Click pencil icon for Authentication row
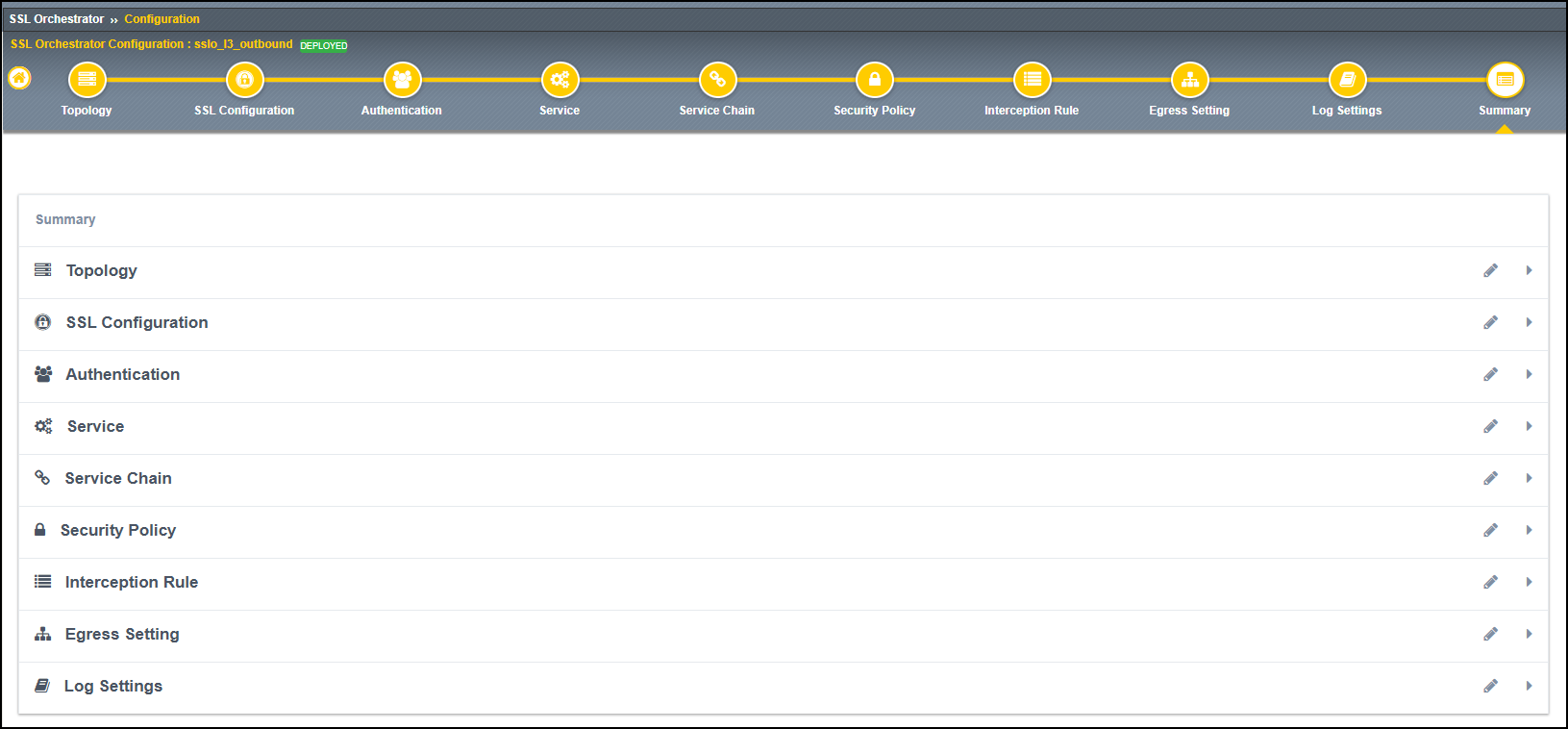This screenshot has height=729, width=1568. tap(1490, 374)
